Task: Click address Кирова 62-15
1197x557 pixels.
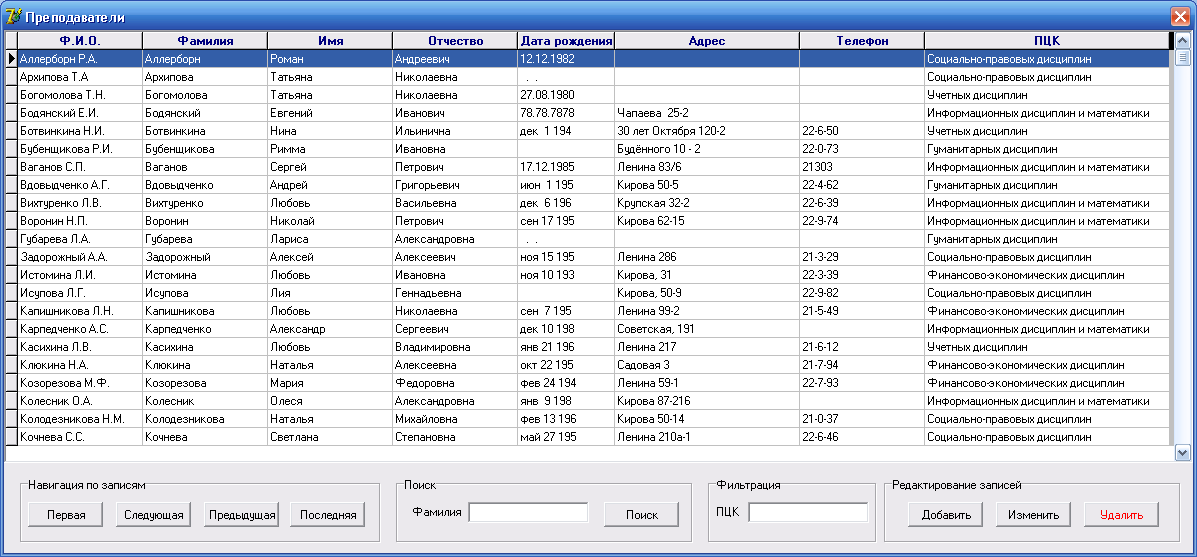Action: (x=707, y=221)
